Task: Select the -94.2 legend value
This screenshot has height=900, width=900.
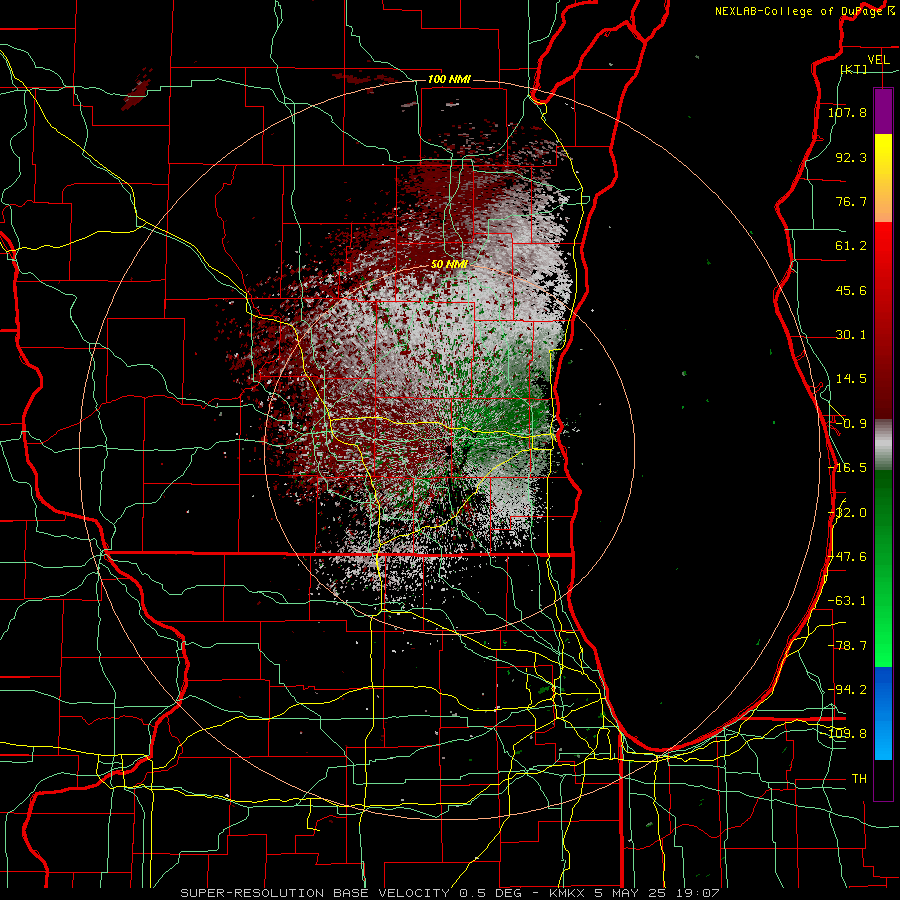Action: (848, 690)
